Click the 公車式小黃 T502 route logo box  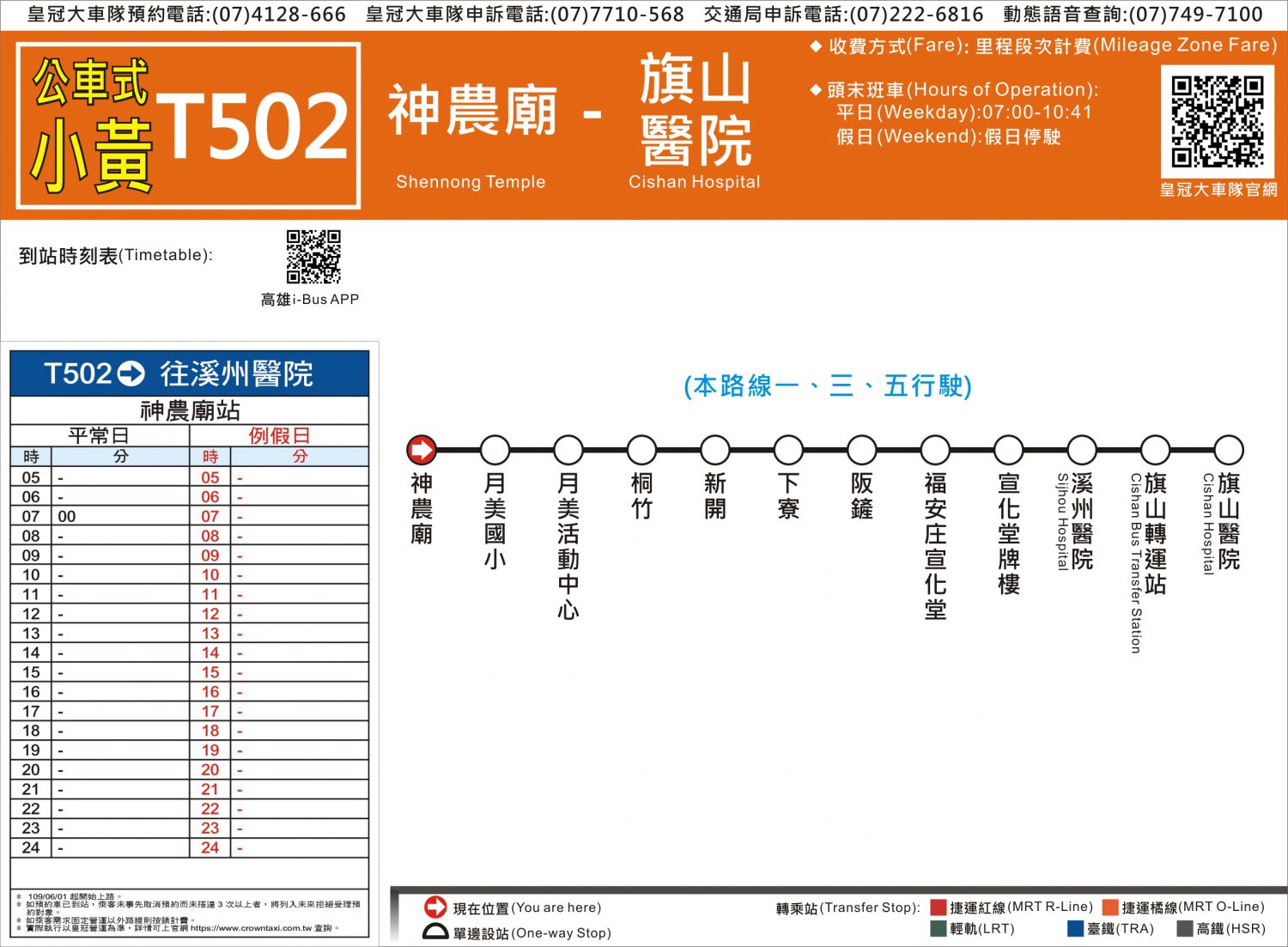point(188,126)
